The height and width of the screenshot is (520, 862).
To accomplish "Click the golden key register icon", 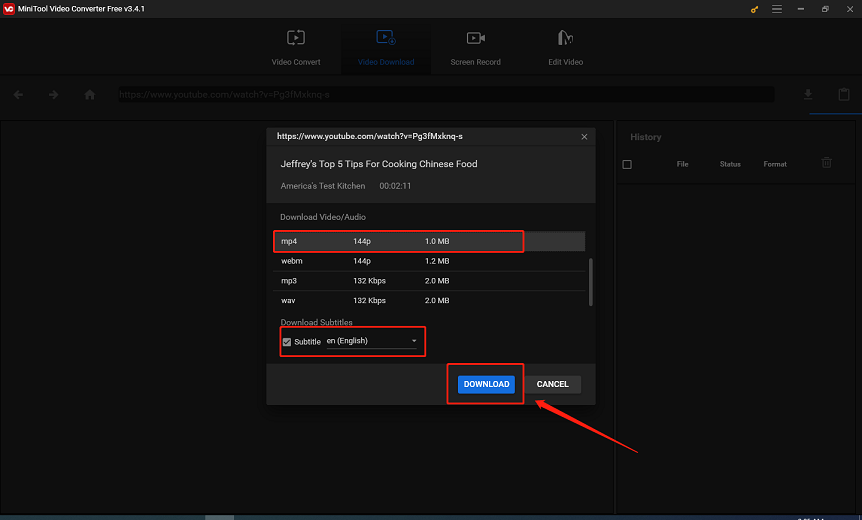I will (754, 9).
